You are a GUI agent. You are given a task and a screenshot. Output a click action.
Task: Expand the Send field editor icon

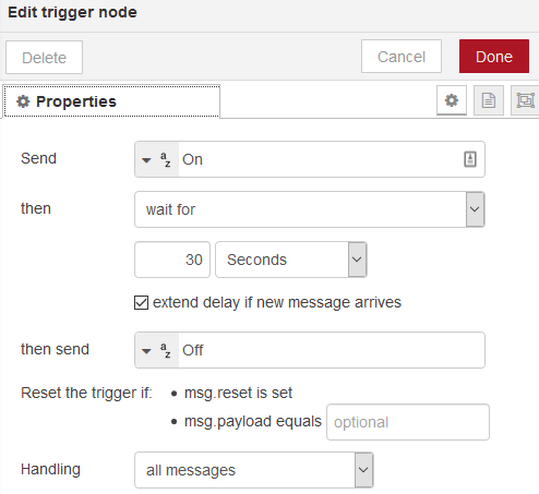[470, 160]
